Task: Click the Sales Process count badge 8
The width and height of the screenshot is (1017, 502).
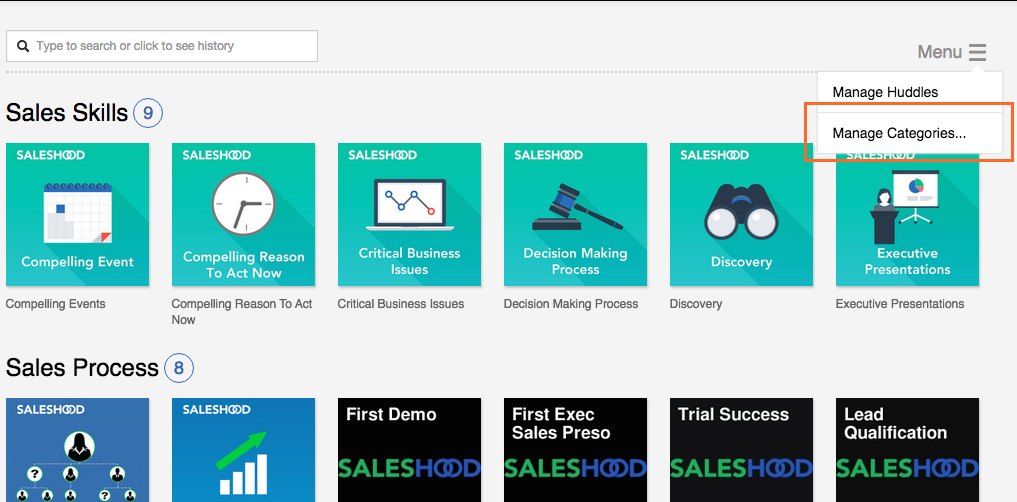Action: pyautogui.click(x=179, y=368)
